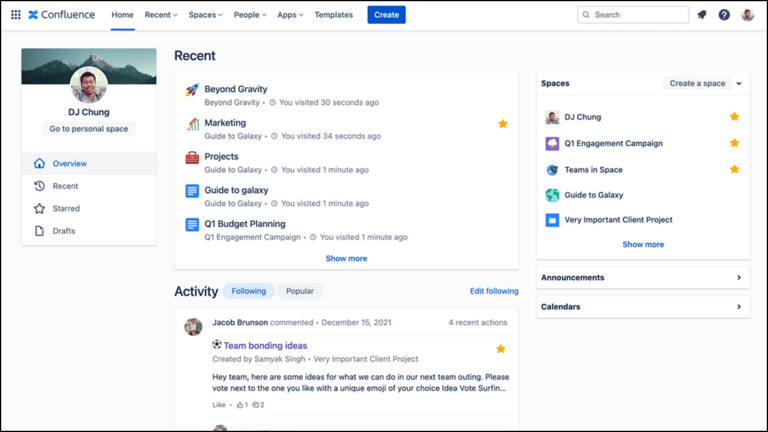Click Edit following link
The height and width of the screenshot is (432, 768).
click(494, 291)
